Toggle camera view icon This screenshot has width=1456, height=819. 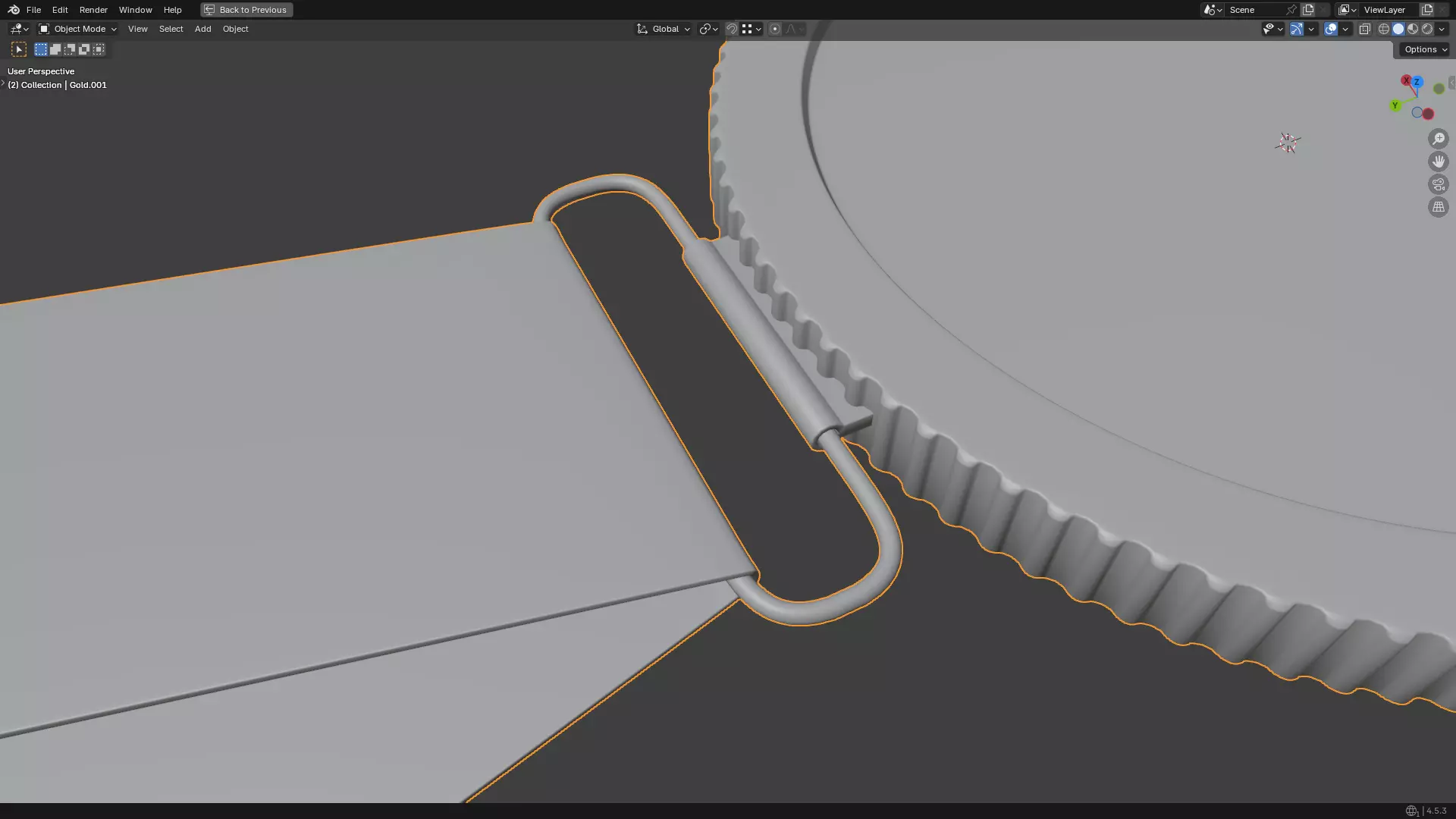coord(1438,184)
